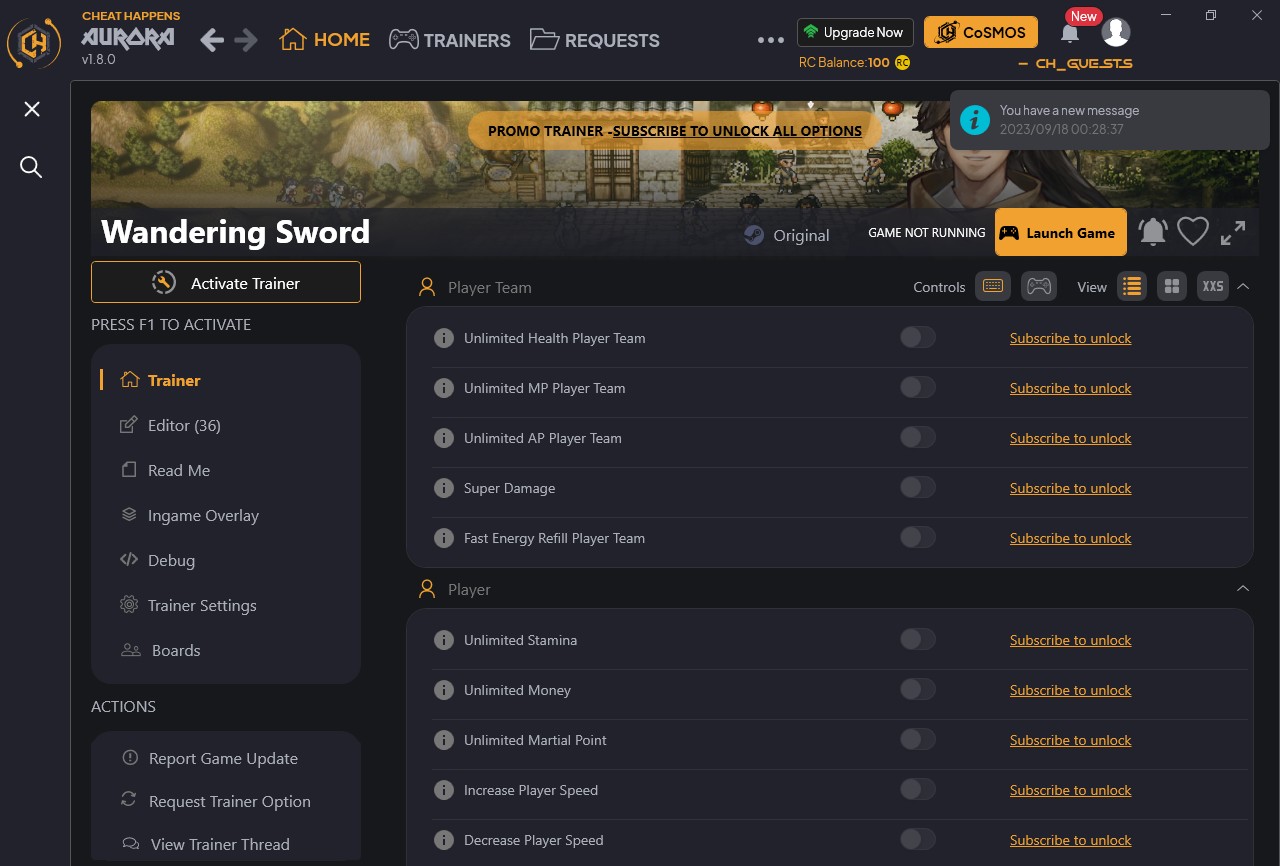Toggle Increase Player Speed
This screenshot has height=866, width=1280.
point(918,789)
